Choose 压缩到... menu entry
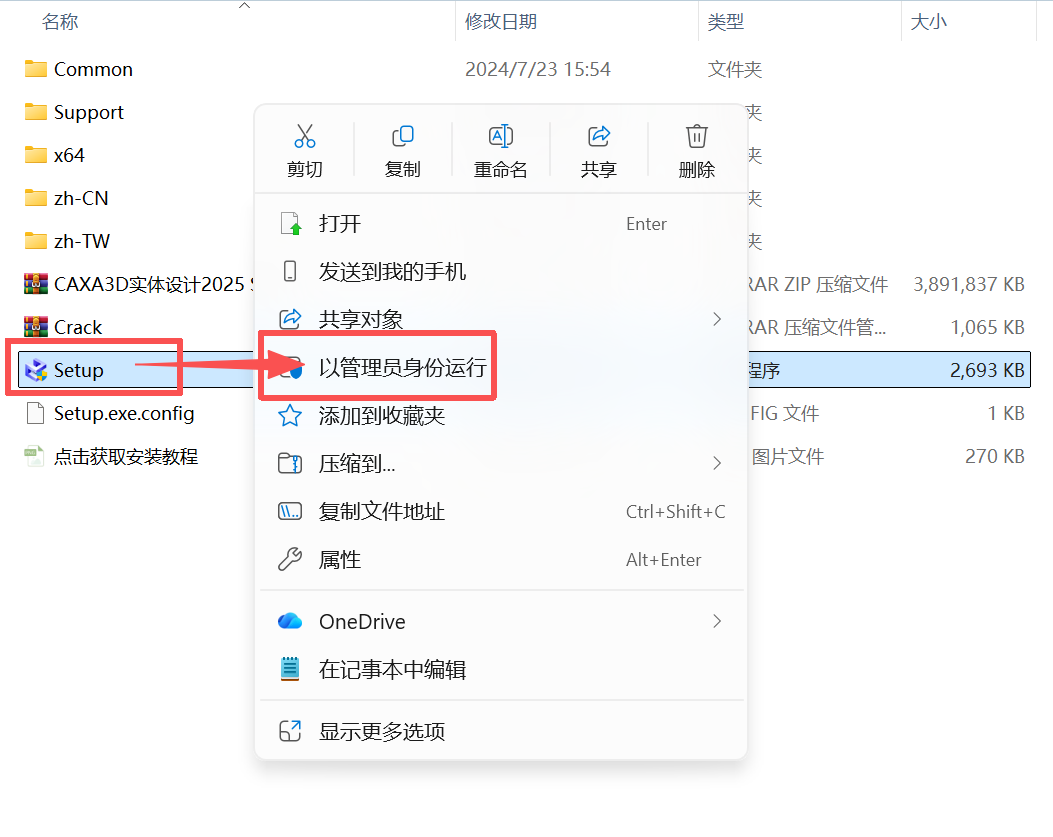The image size is (1053, 837). point(500,464)
